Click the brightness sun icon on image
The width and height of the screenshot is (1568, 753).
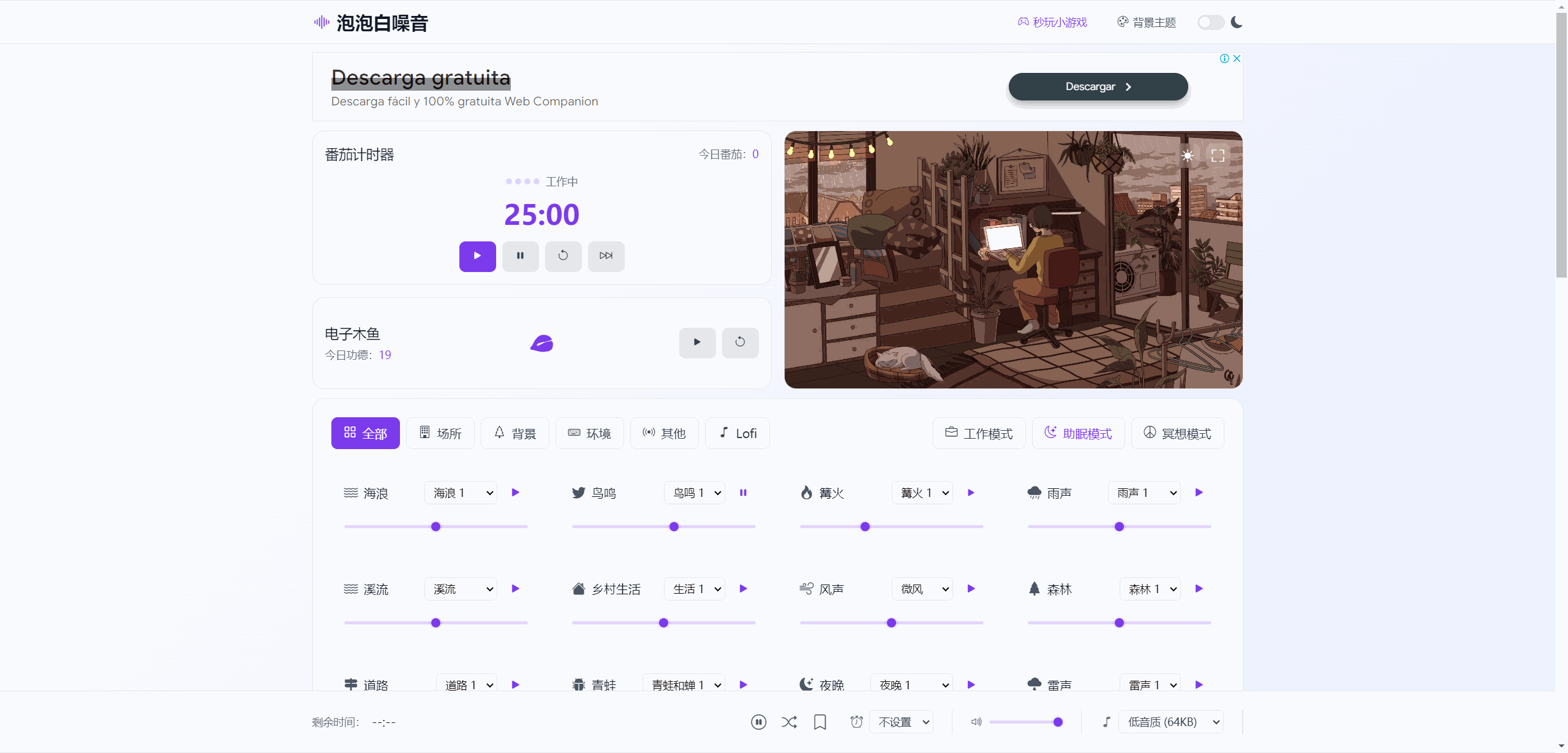(x=1188, y=156)
